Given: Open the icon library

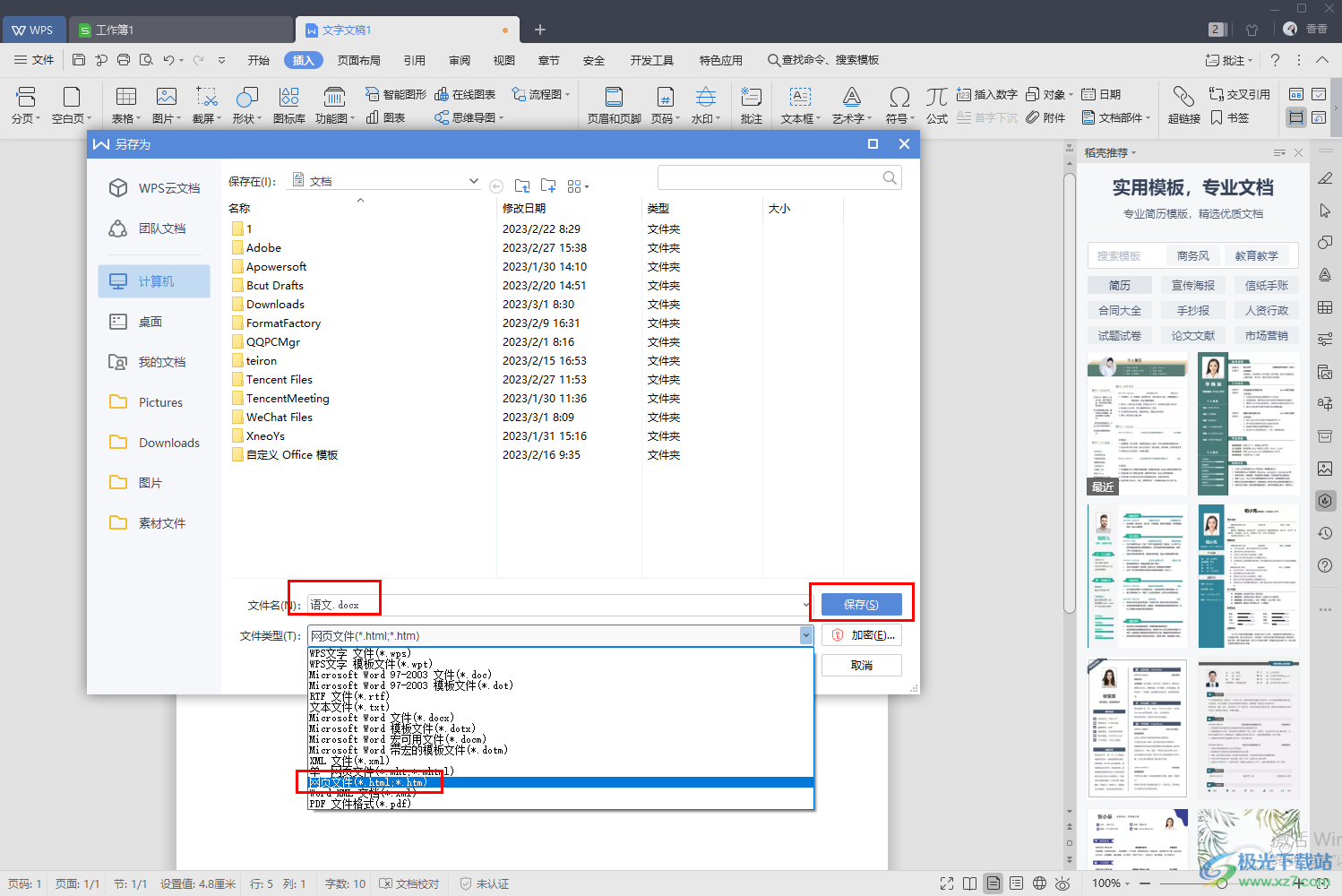Looking at the screenshot, I should click(288, 105).
